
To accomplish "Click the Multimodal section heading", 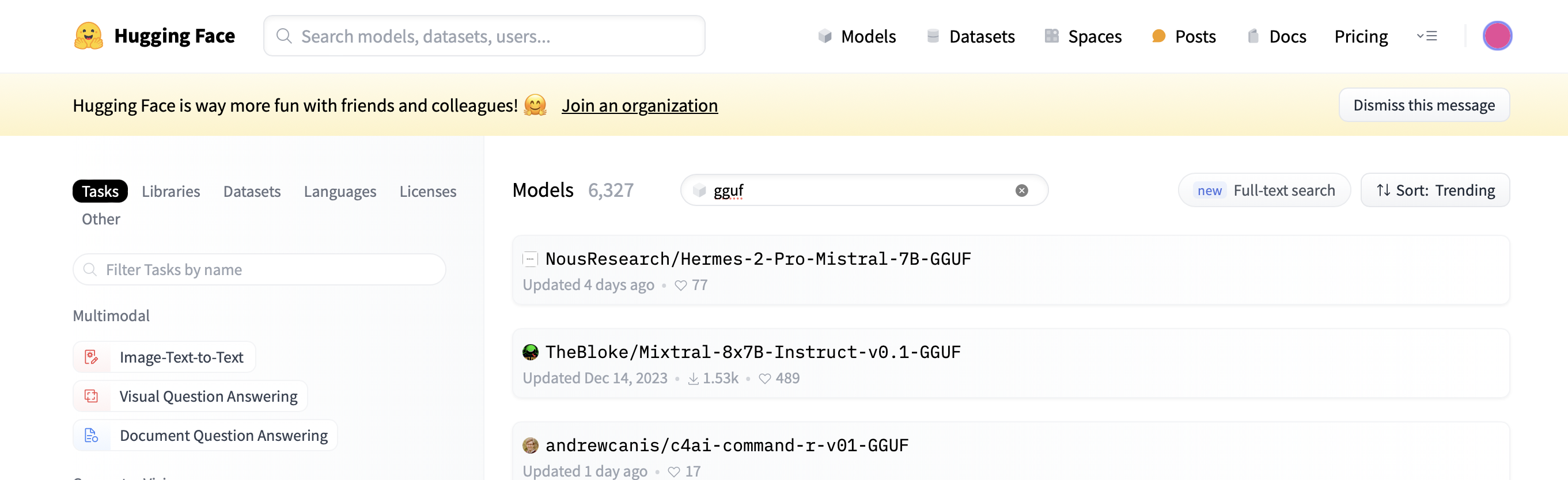I will click(x=111, y=316).
